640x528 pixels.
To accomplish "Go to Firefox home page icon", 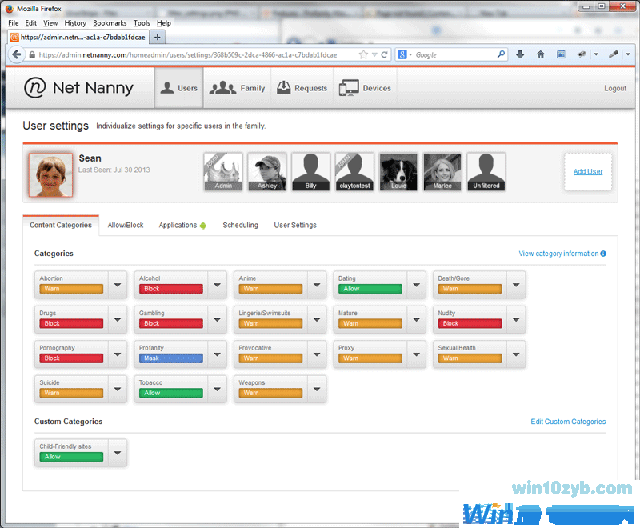I will [541, 54].
